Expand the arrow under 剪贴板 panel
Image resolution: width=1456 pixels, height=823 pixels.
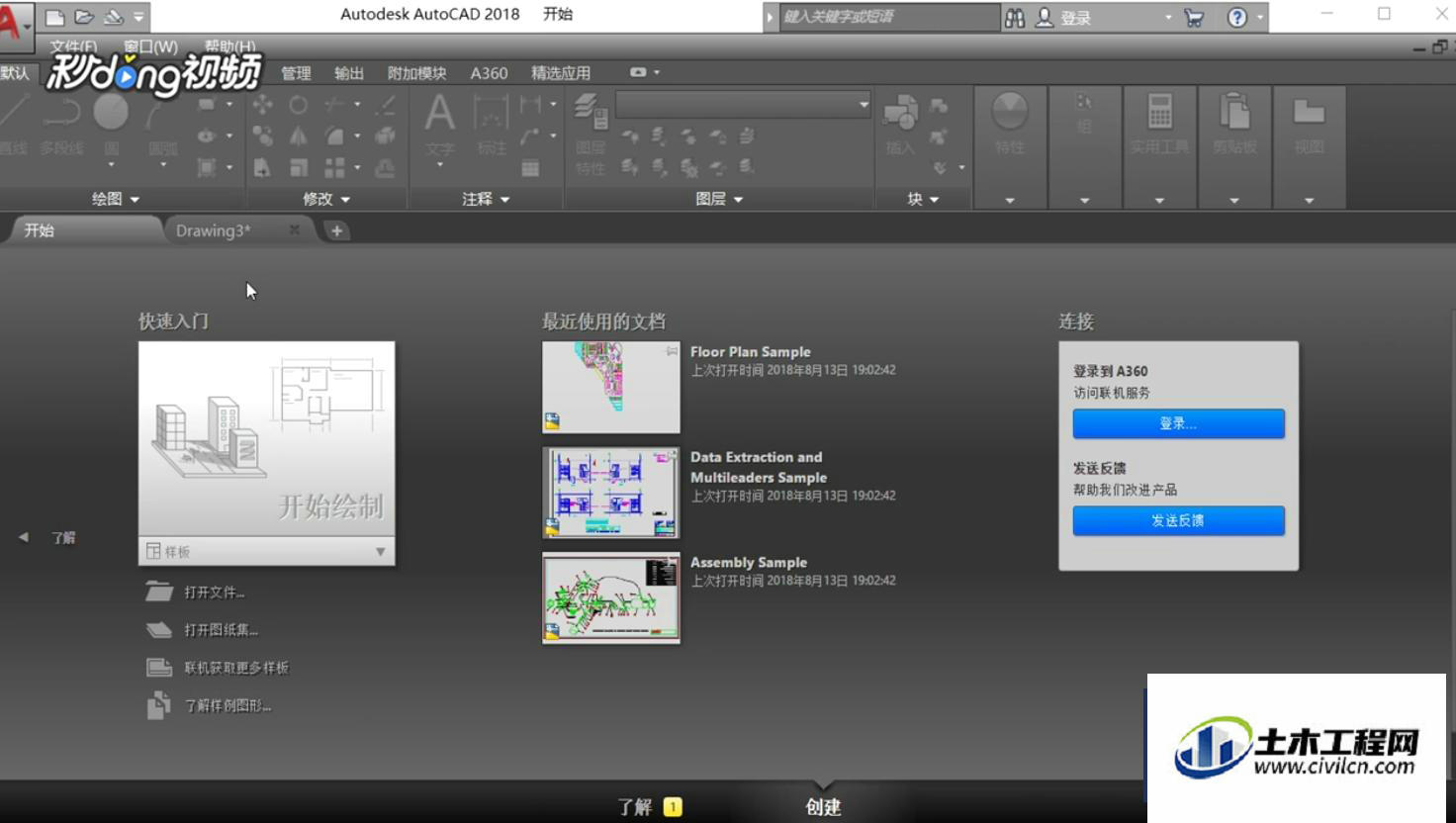1234,200
